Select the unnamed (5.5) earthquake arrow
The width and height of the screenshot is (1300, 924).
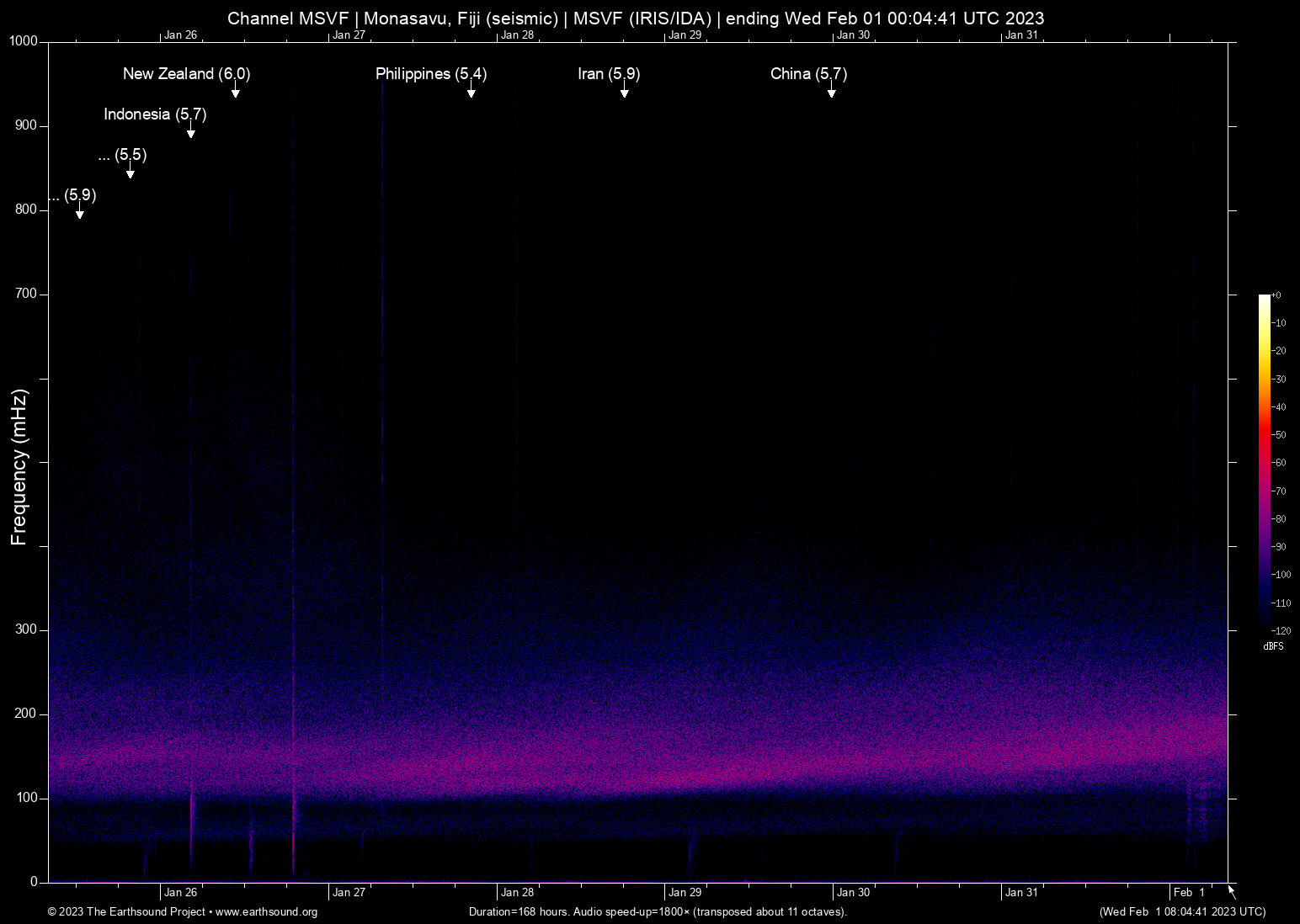pos(130,171)
